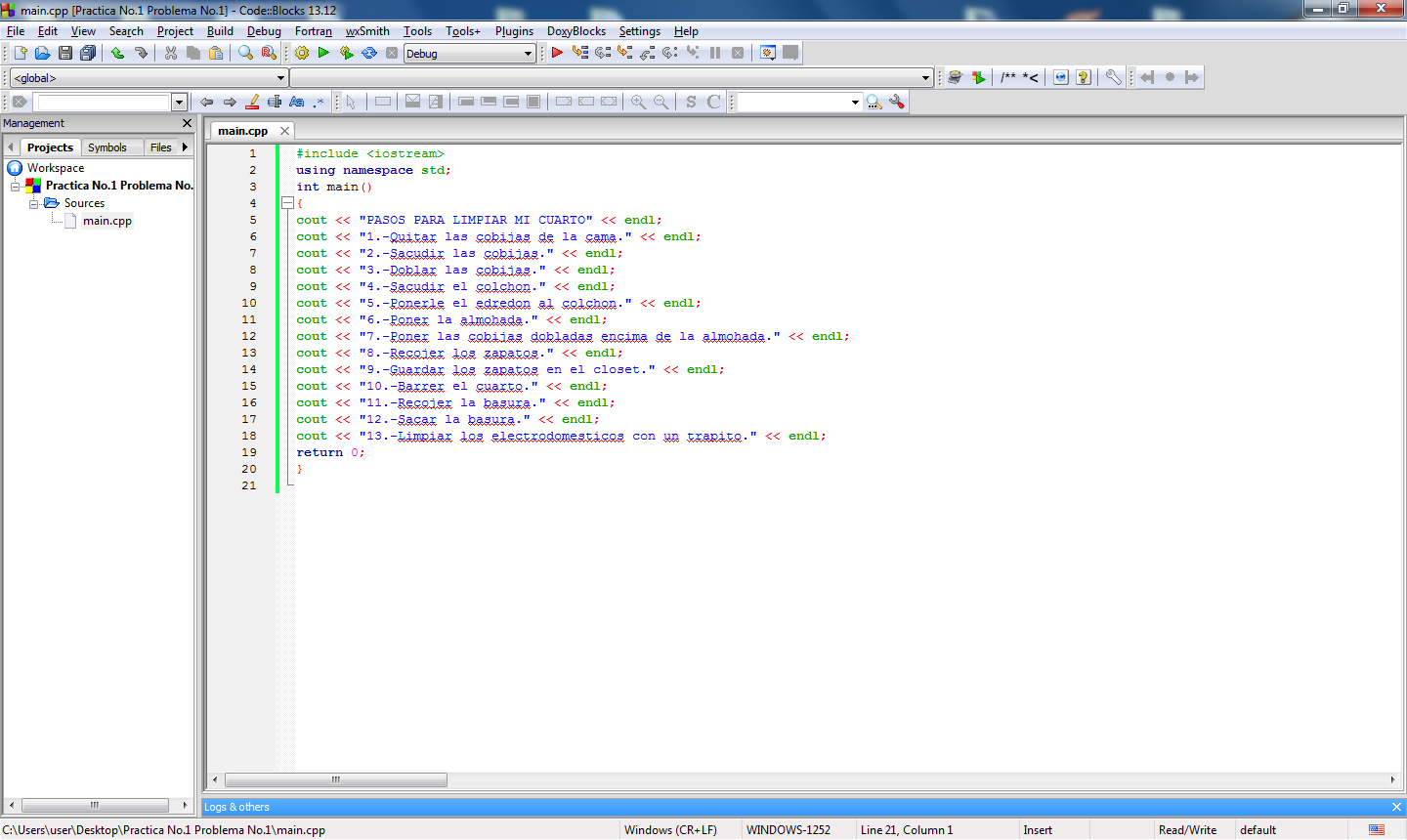The width and height of the screenshot is (1407, 840).
Task: Click the editor's horizontal scrollbar
Action: [x=335, y=779]
